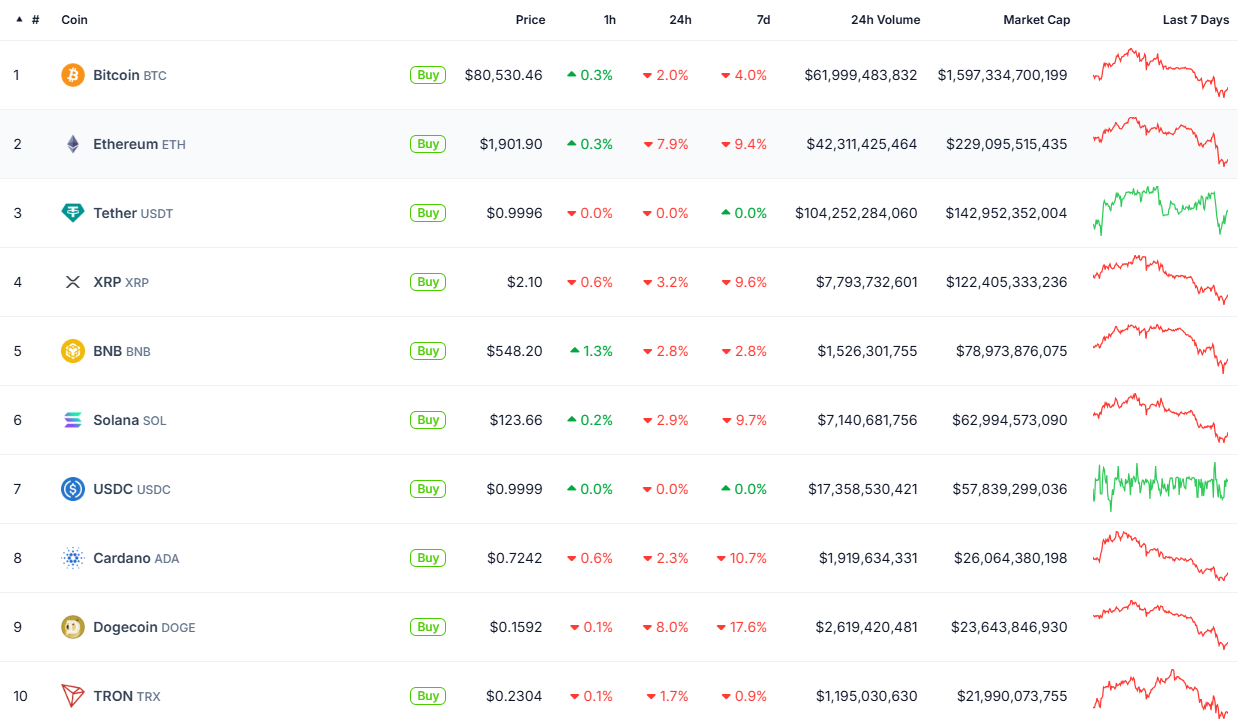Image resolution: width=1242 pixels, height=727 pixels.
Task: Click the Dogecoin logo icon
Action: pos(73,627)
